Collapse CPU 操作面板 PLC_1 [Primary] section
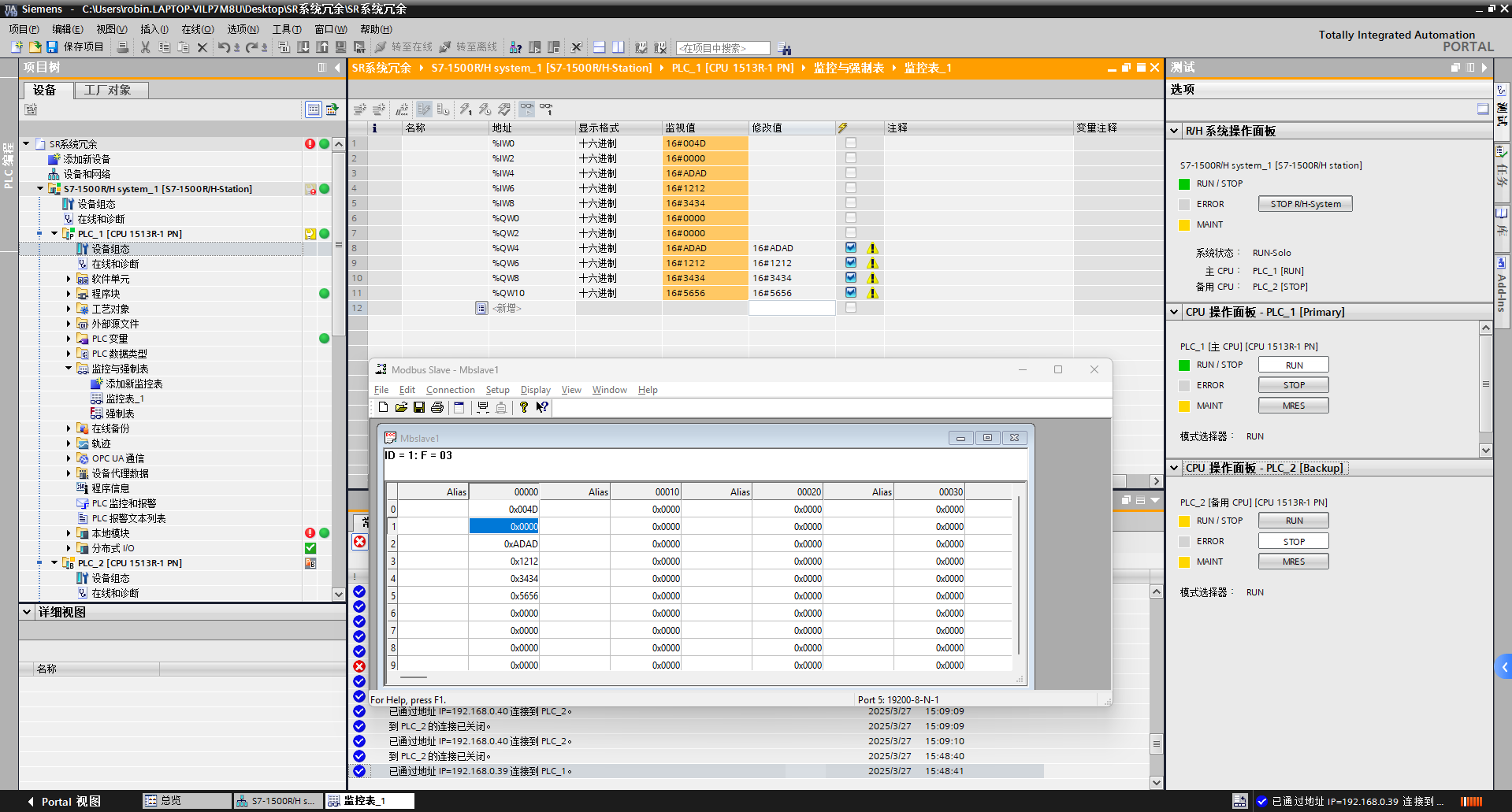Image resolution: width=1512 pixels, height=812 pixels. point(1174,313)
